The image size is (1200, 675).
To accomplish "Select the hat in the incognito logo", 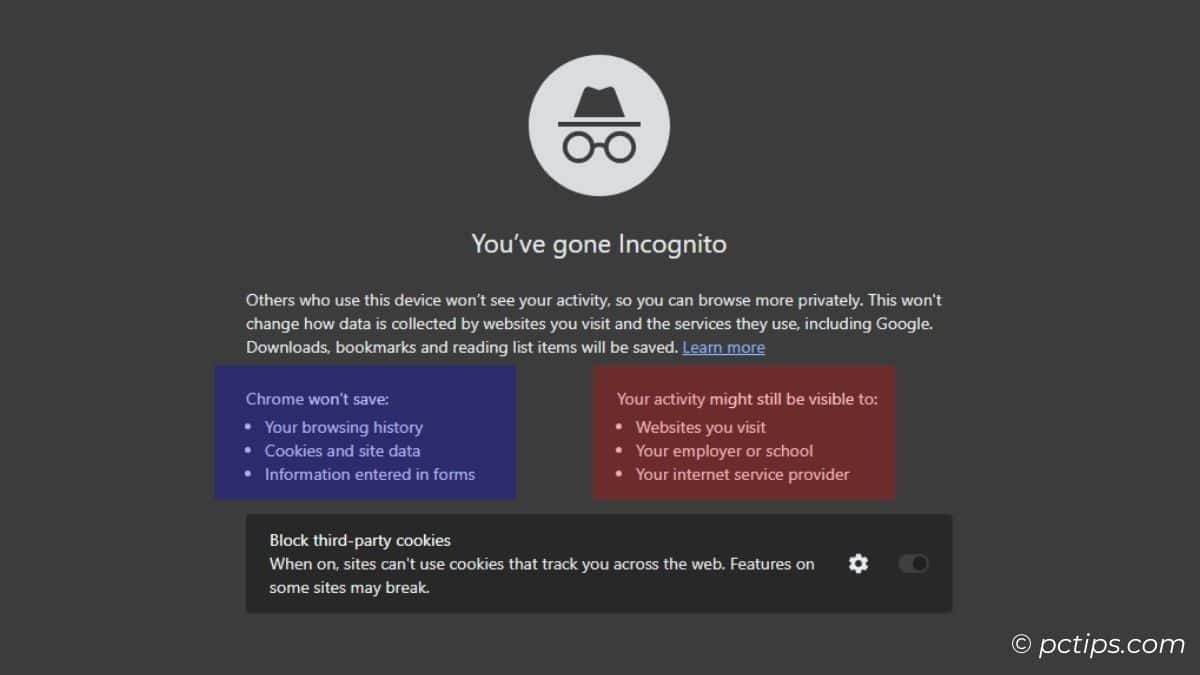I will [x=599, y=98].
